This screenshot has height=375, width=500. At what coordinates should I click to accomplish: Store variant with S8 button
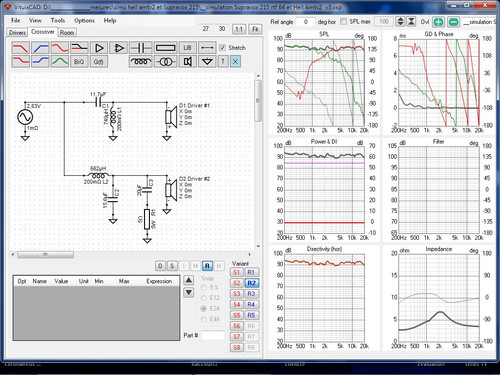coord(237,347)
